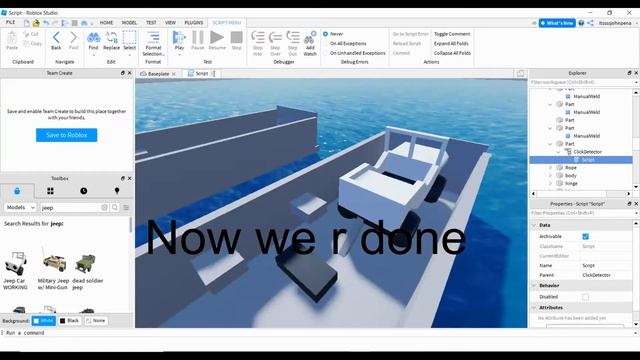The image size is (640, 360).
Task: Click the share icon near username
Action: 590,23
